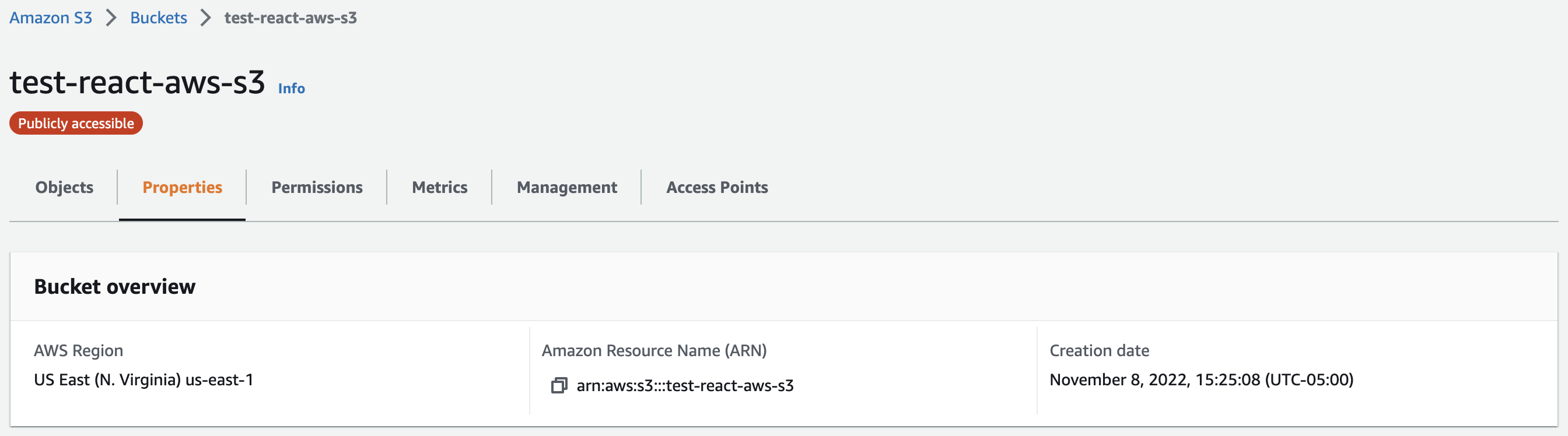Copy the bucket ARN with the copy icon
1568x436 pixels.
[x=559, y=385]
